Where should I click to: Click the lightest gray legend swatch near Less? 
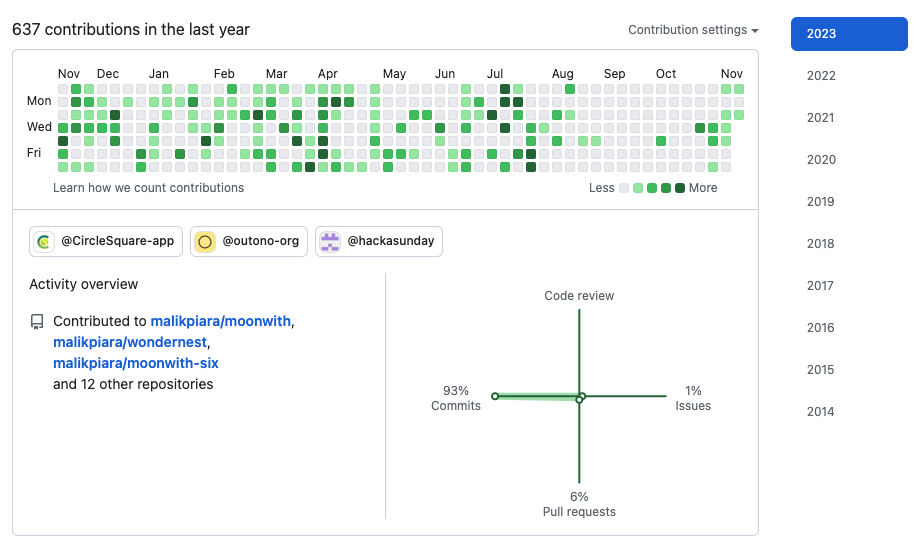coord(624,188)
